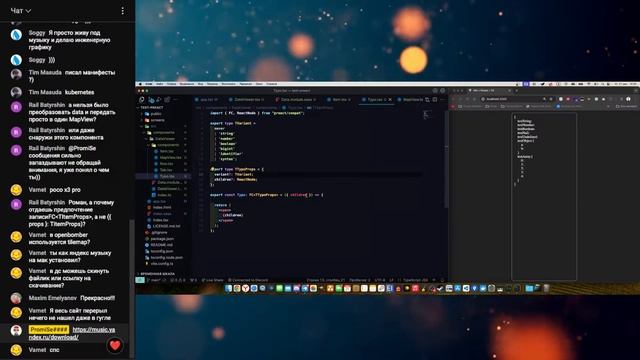This screenshot has height=360, width=640.
Task: Open MapView.tsx in the file tree
Action: (171, 158)
